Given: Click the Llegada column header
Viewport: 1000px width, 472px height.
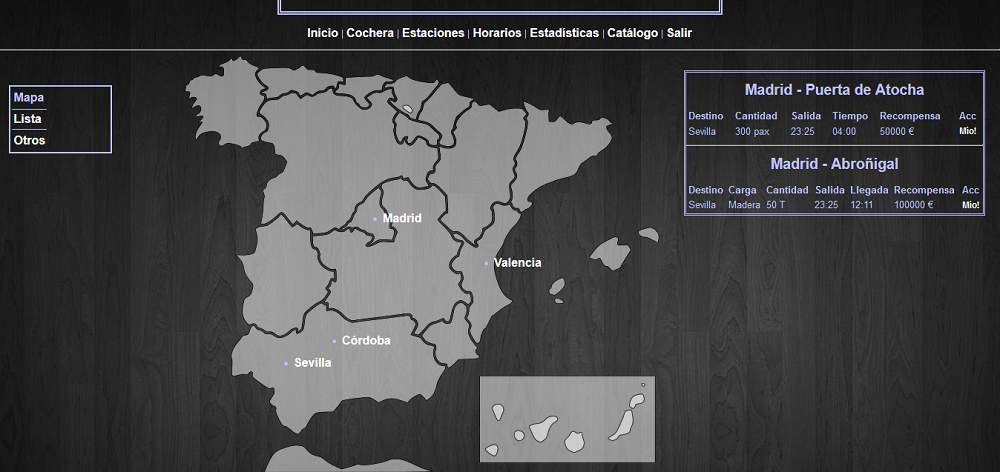Looking at the screenshot, I should (869, 190).
